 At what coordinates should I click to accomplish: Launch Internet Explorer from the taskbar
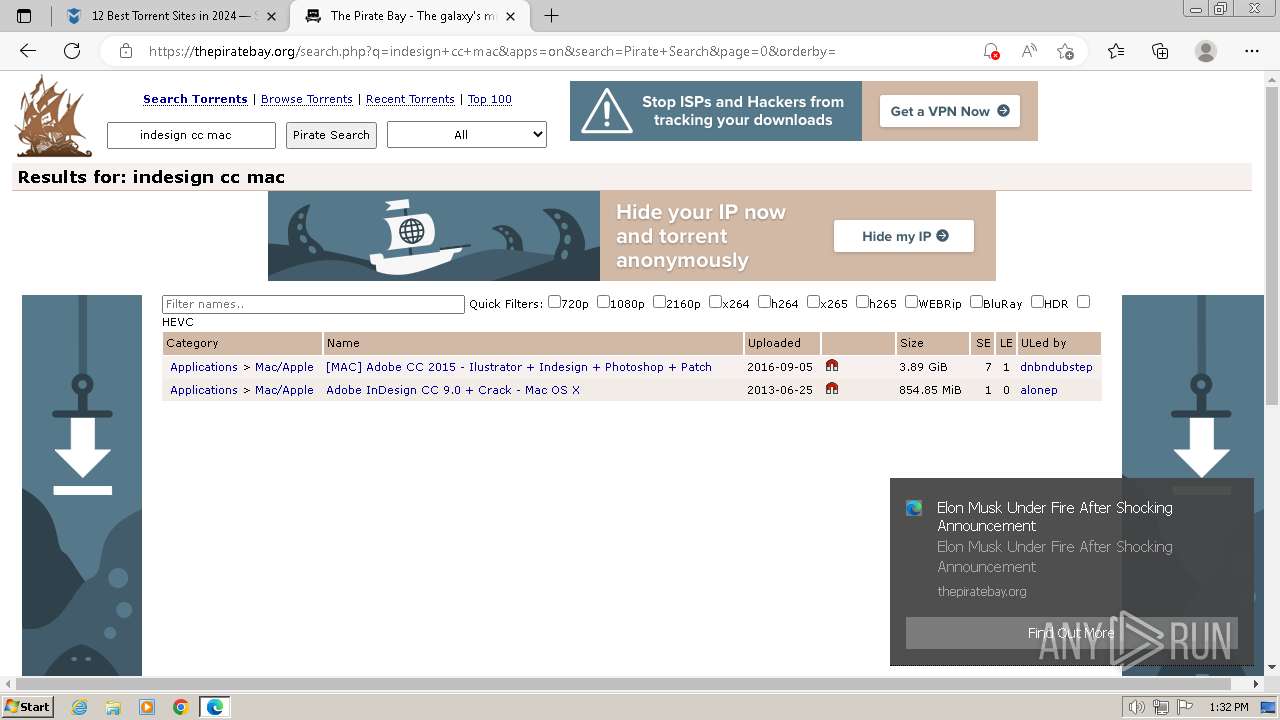pos(79,707)
